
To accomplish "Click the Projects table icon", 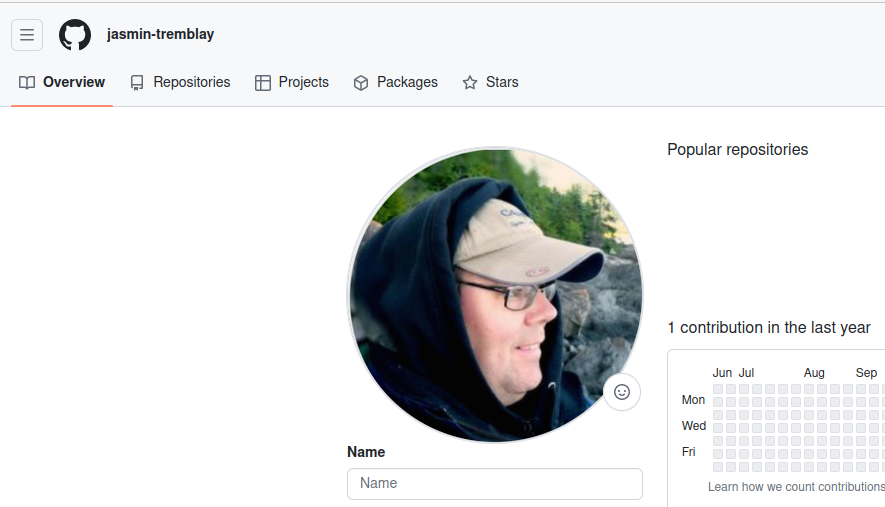I will 263,83.
